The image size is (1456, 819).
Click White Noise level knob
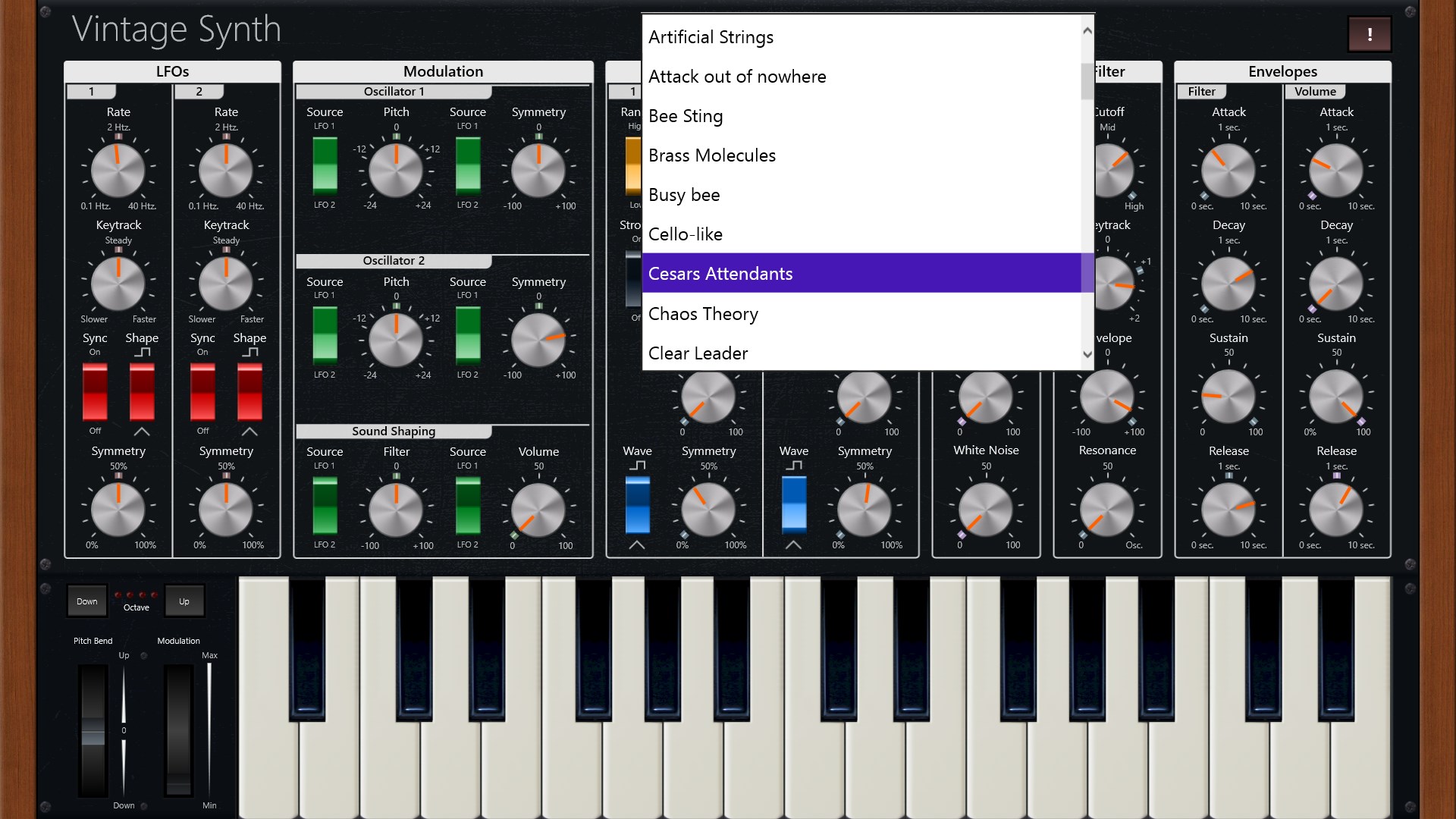(986, 509)
